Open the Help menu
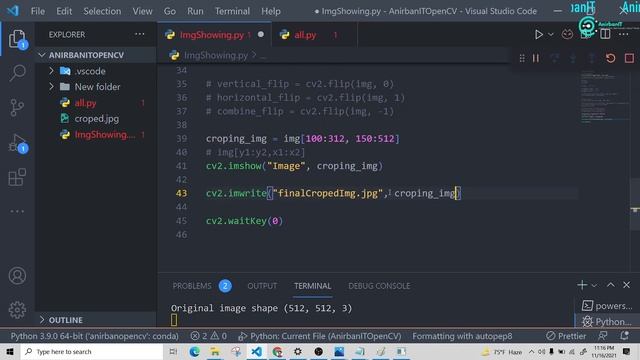Screen dimensions: 640x360 [x=271, y=11]
